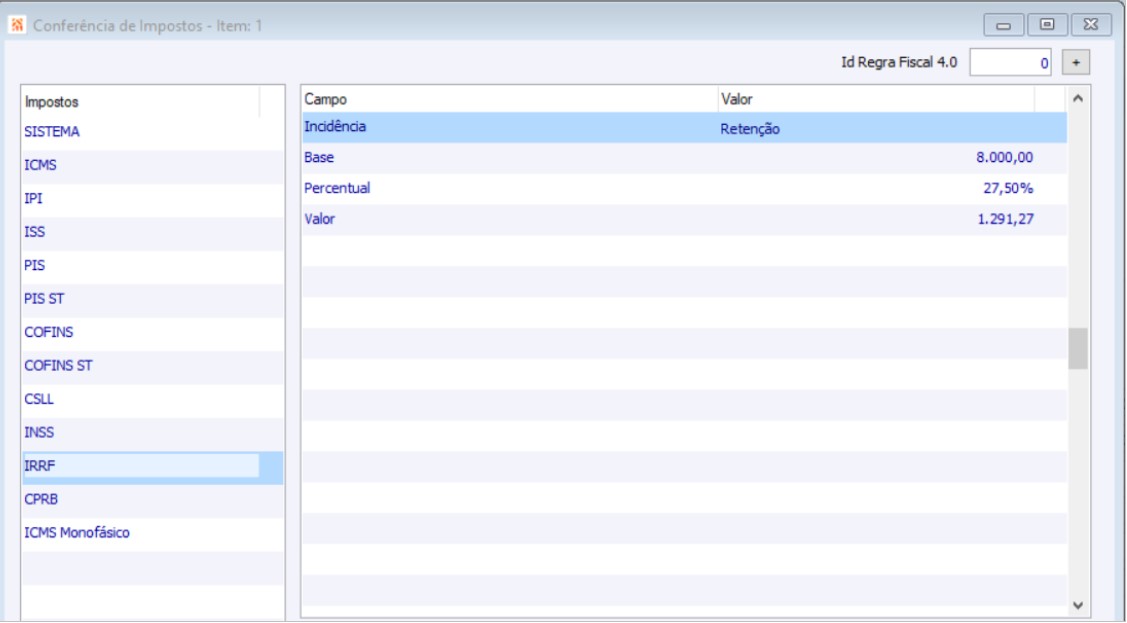Click the 8.000,00 base value
Screen dimensions: 1127x623
[1004, 157]
